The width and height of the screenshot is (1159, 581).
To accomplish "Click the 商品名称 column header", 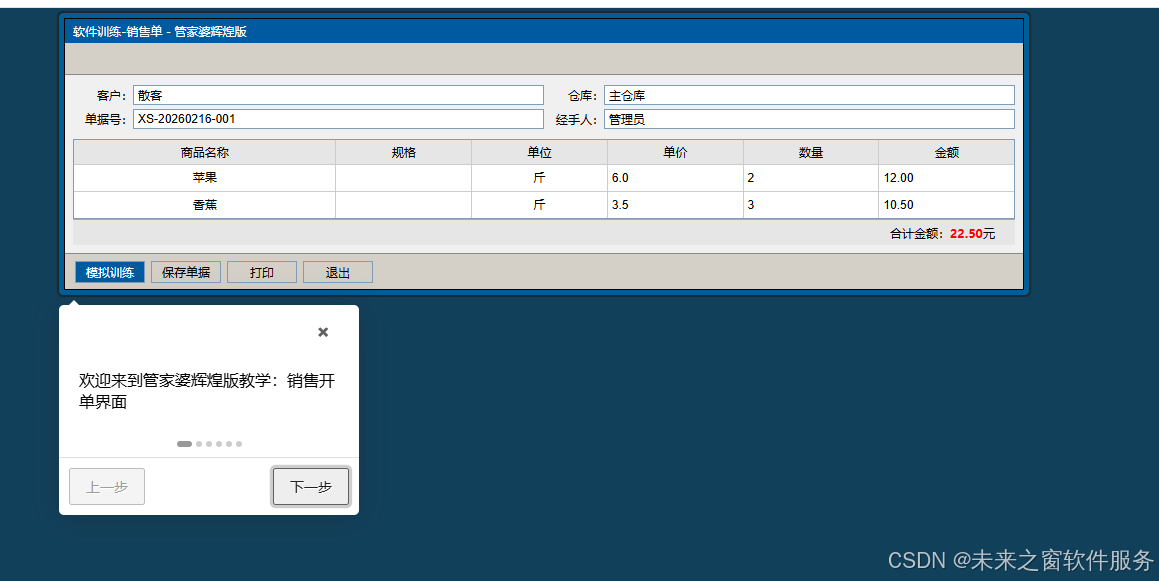I will click(205, 152).
